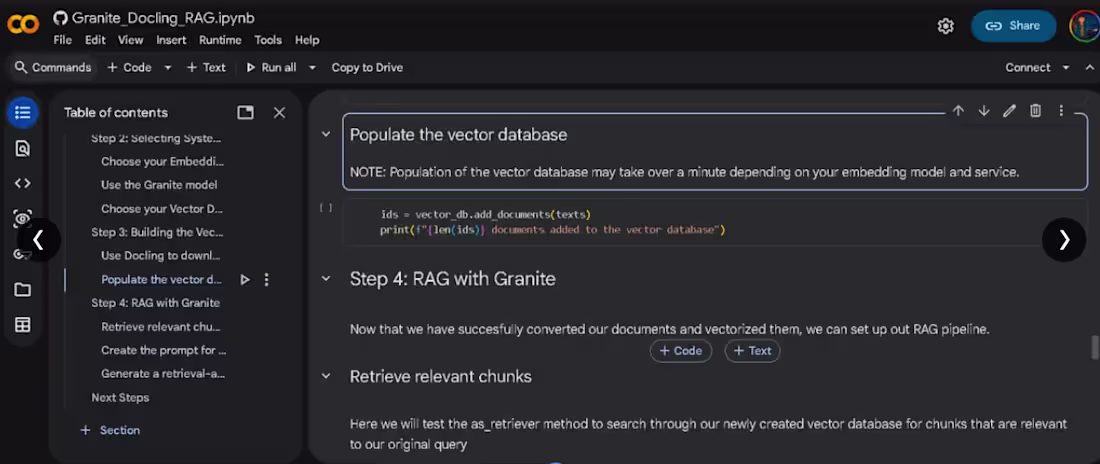This screenshot has width=1100, height=464.
Task: Insert code cell via floating + Code button
Action: pos(680,351)
